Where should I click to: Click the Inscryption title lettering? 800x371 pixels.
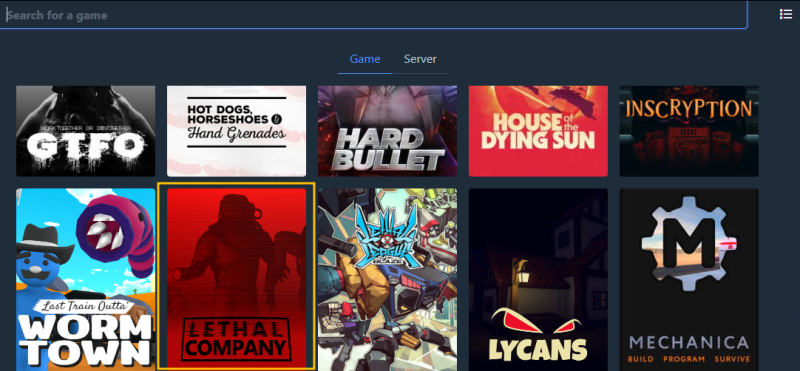click(x=689, y=108)
